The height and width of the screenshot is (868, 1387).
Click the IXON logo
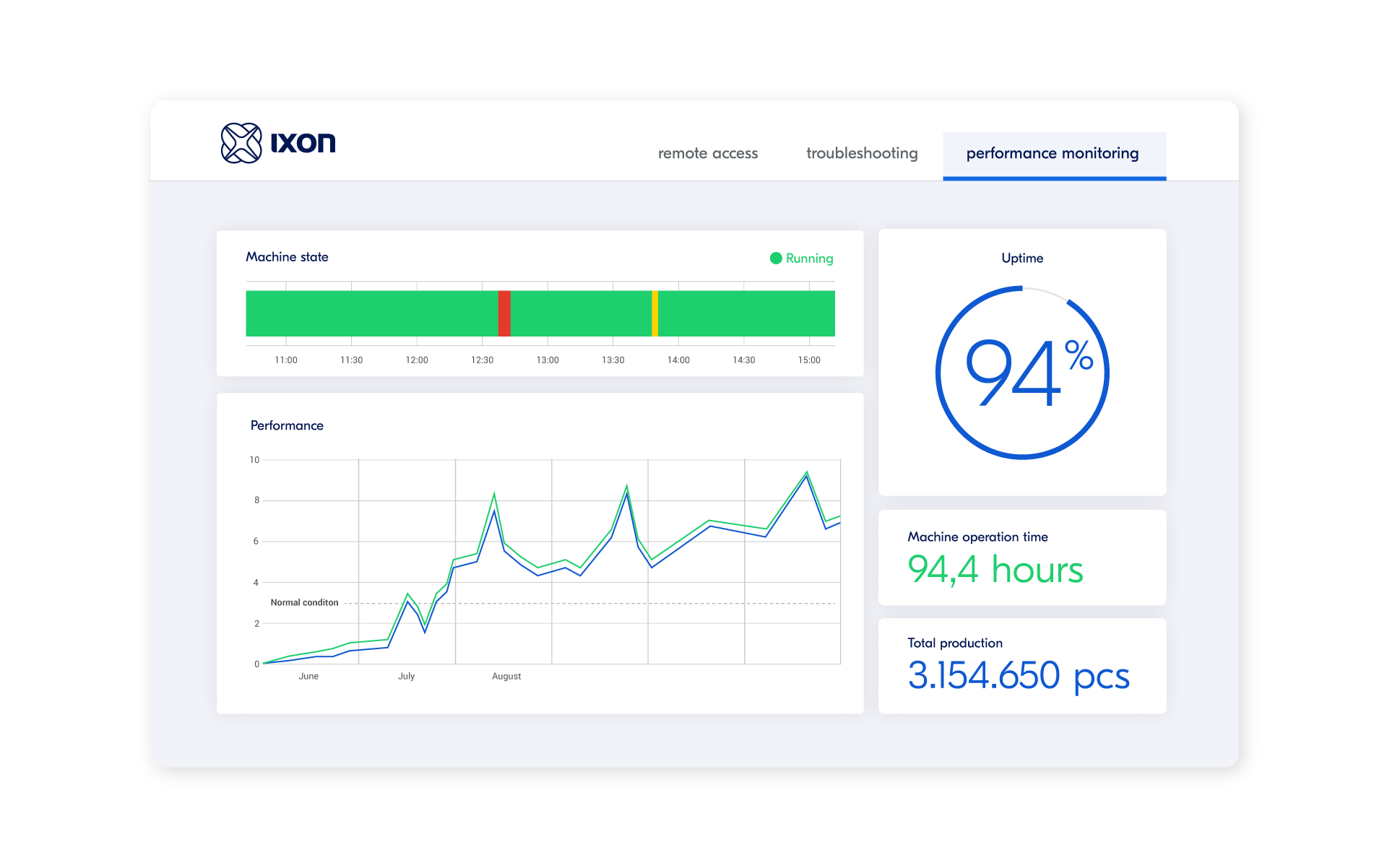pos(279,142)
